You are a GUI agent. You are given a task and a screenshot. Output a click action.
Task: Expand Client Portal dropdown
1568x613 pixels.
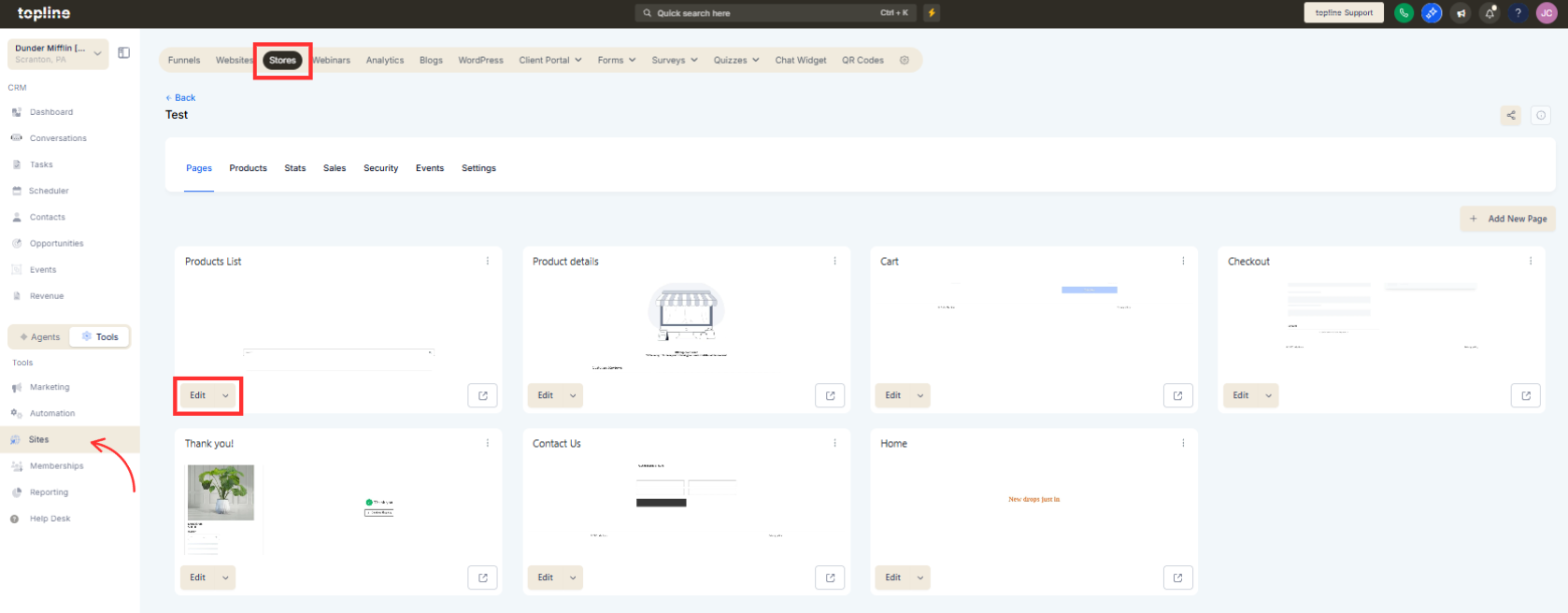[550, 60]
